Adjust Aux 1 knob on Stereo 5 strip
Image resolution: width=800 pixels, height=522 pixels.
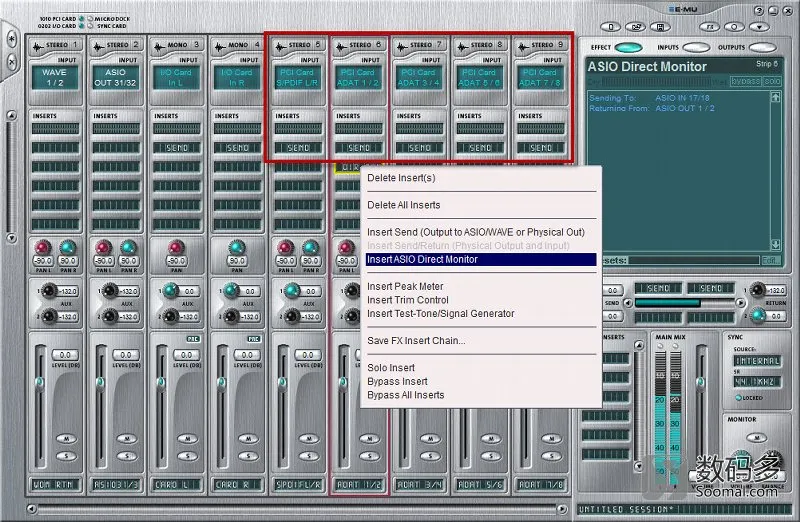[x=292, y=291]
